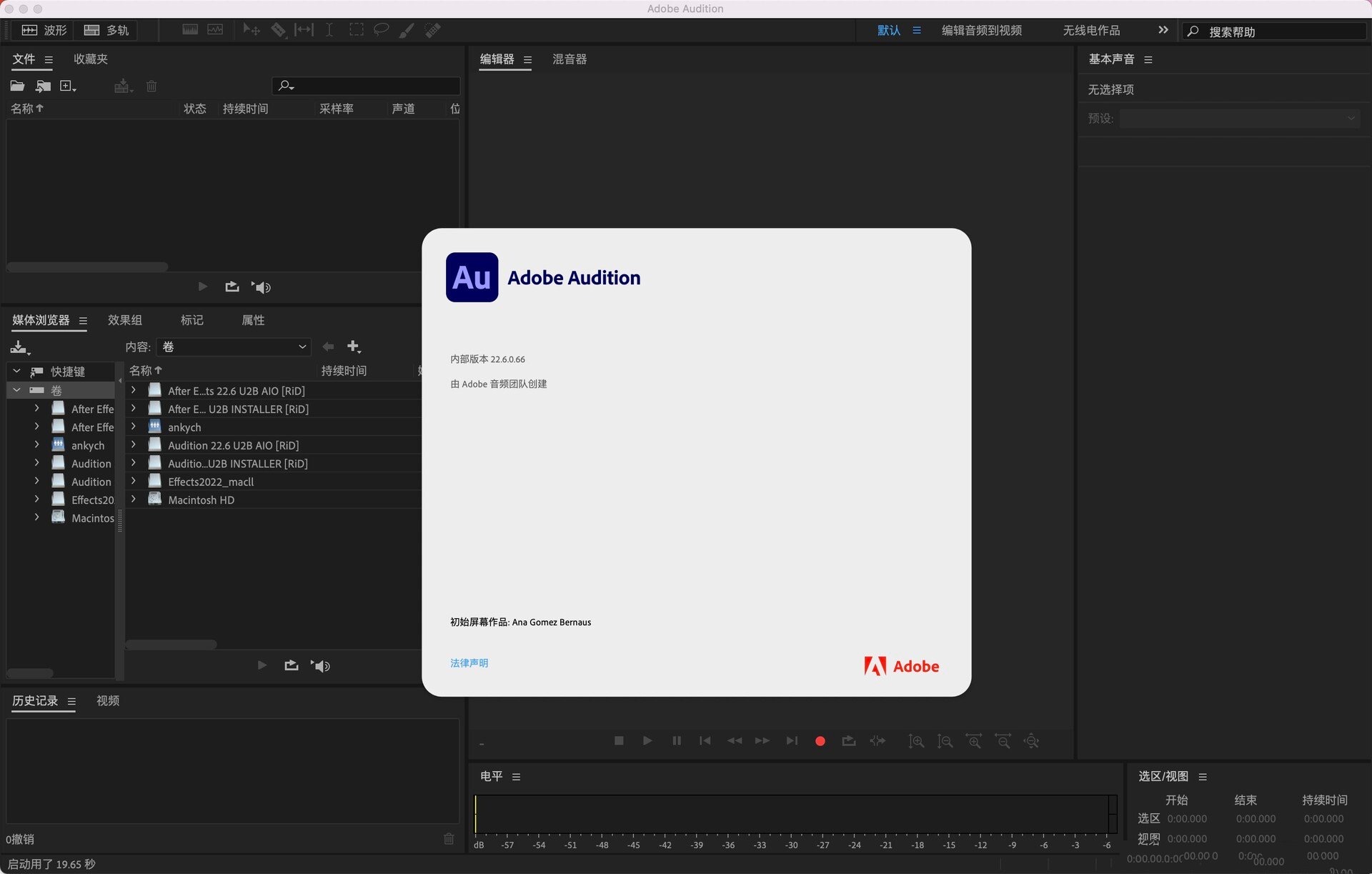Select the 编辑音频到视频 workspace
The image size is (1372, 874).
click(981, 30)
